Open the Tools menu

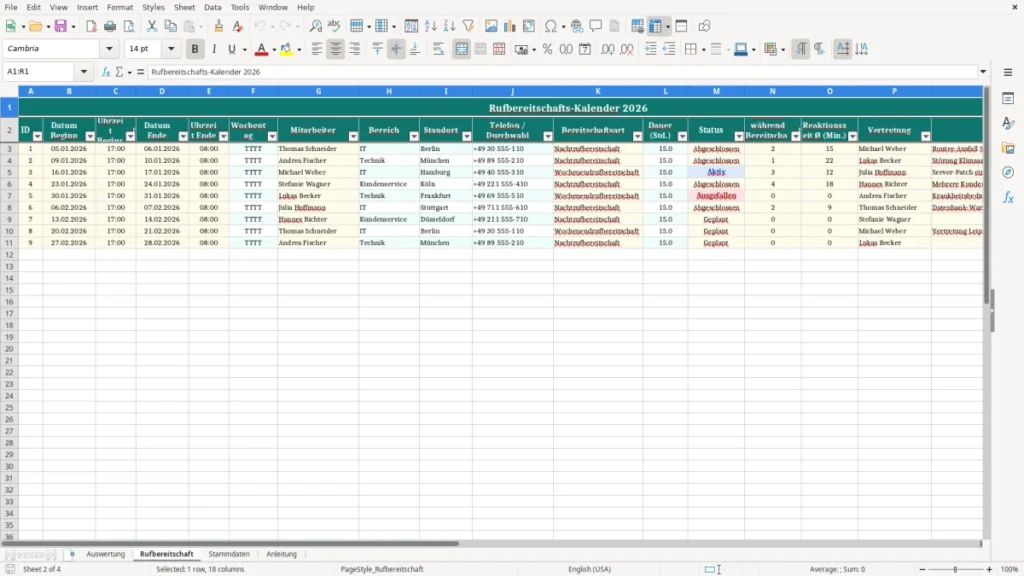click(240, 7)
